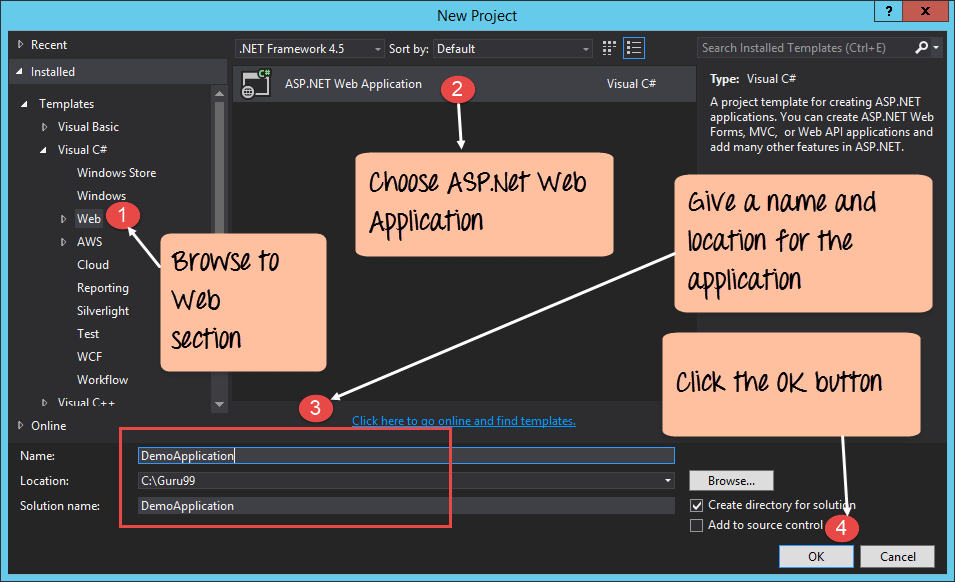
Task: Toggle Create directory for solution checkbox
Action: (697, 505)
